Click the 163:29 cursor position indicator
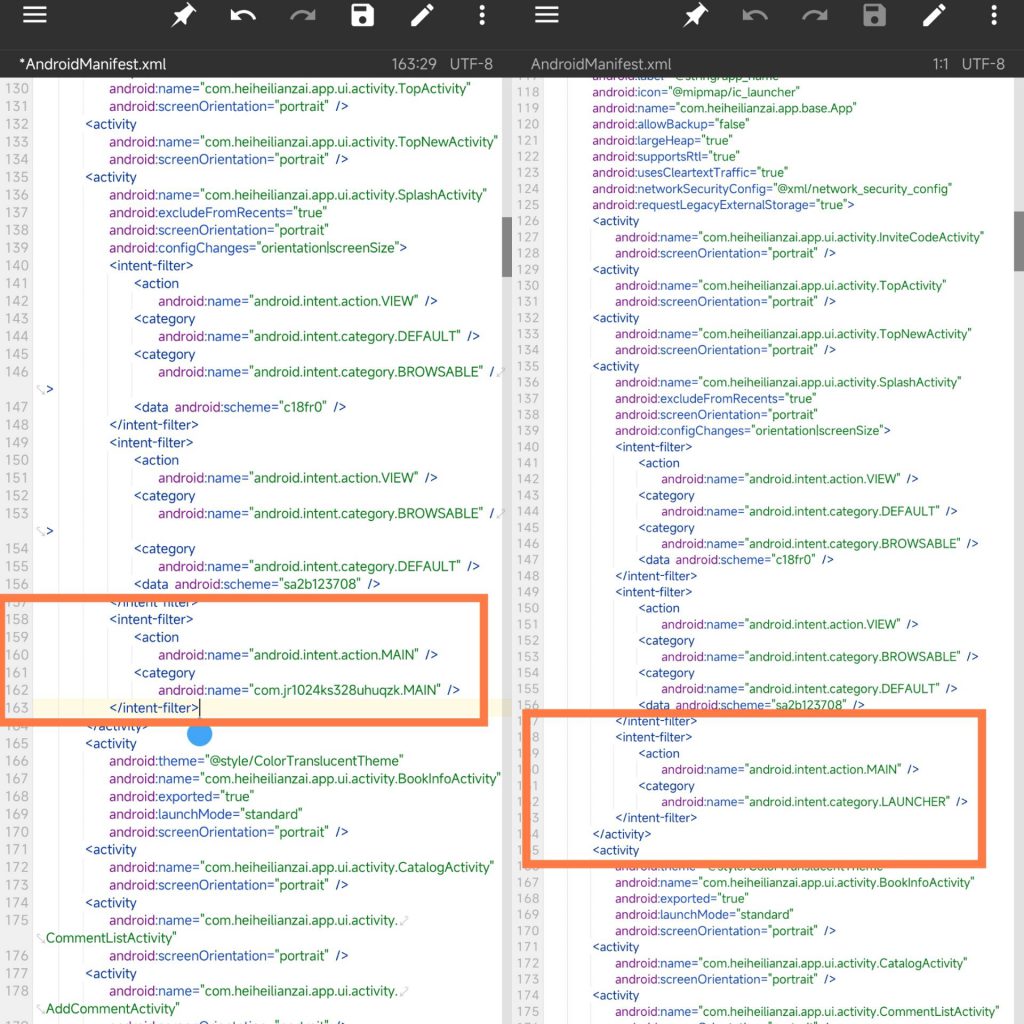Image resolution: width=1024 pixels, height=1024 pixels. (414, 64)
